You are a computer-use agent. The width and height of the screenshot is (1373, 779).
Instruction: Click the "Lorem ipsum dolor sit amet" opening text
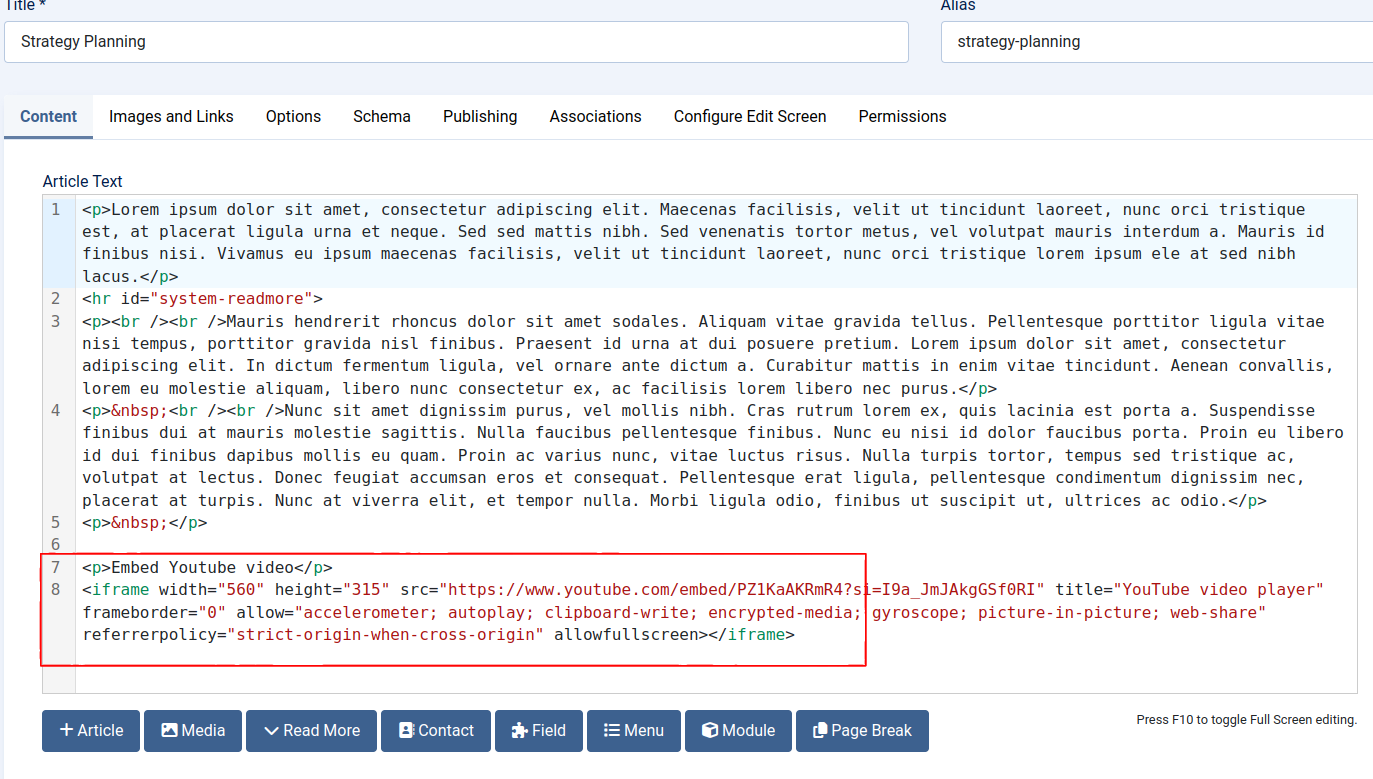pos(235,210)
